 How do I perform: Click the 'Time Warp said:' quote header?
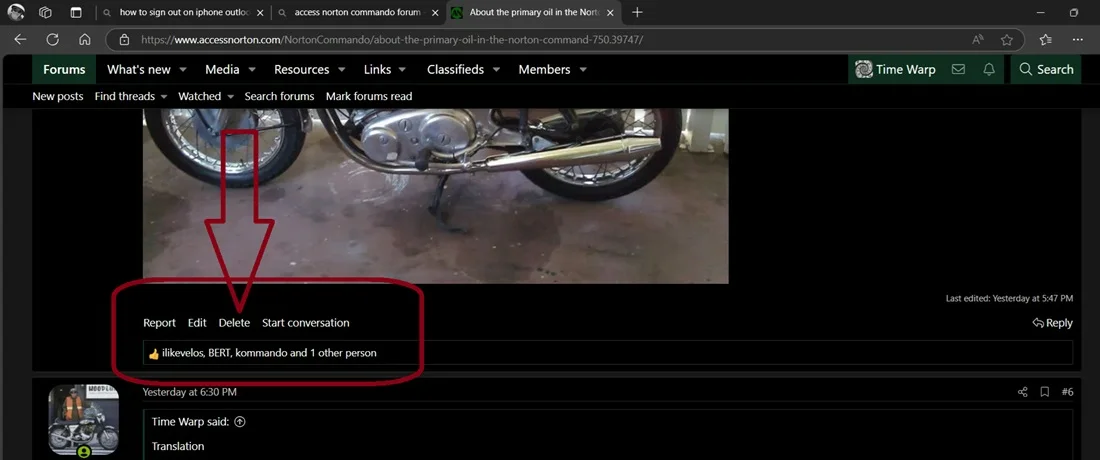tap(192, 422)
